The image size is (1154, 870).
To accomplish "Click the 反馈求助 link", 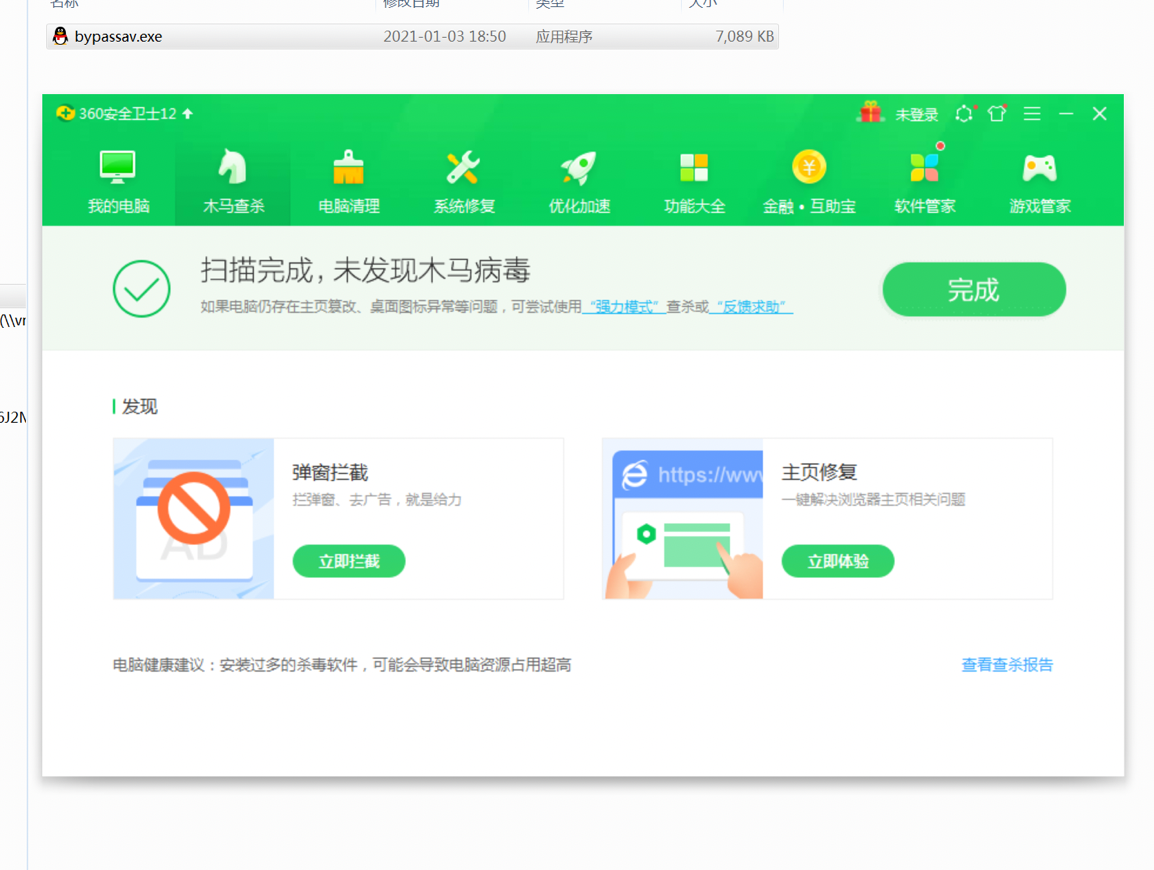I will coord(751,306).
